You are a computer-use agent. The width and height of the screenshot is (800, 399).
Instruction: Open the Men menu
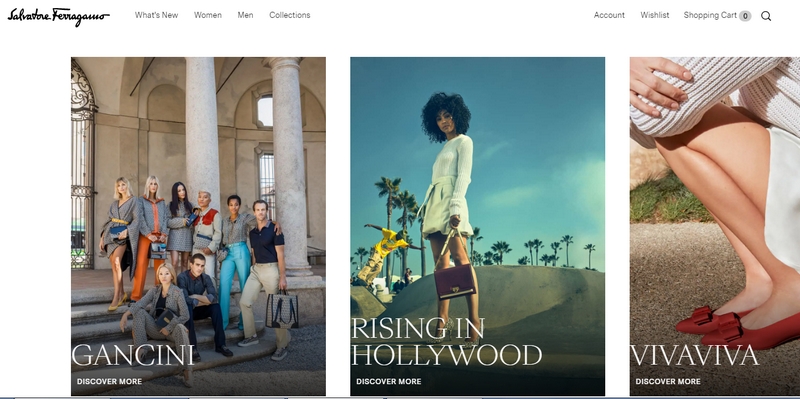(x=245, y=15)
